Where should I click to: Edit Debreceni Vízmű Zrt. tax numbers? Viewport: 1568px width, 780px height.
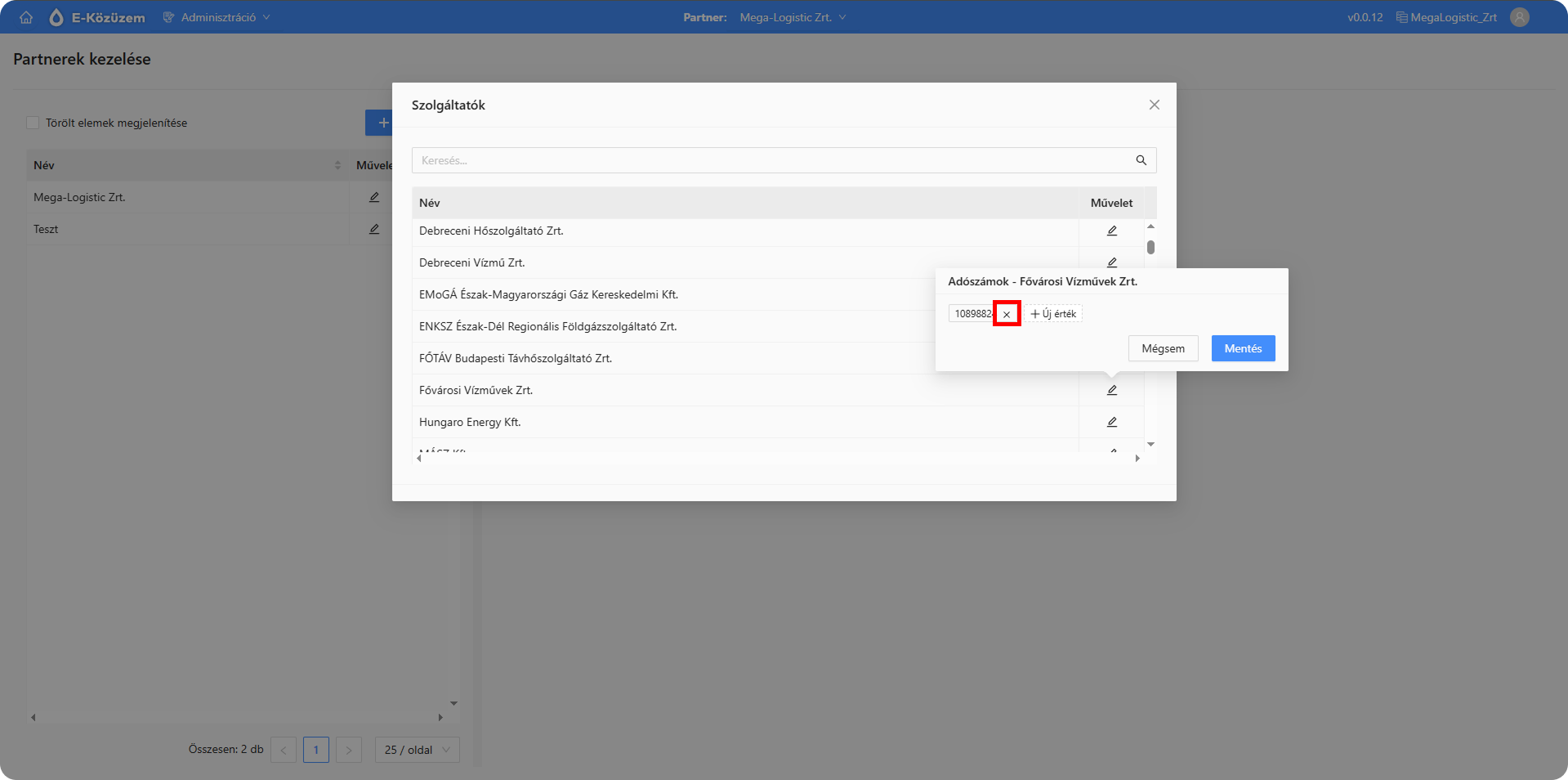1112,262
